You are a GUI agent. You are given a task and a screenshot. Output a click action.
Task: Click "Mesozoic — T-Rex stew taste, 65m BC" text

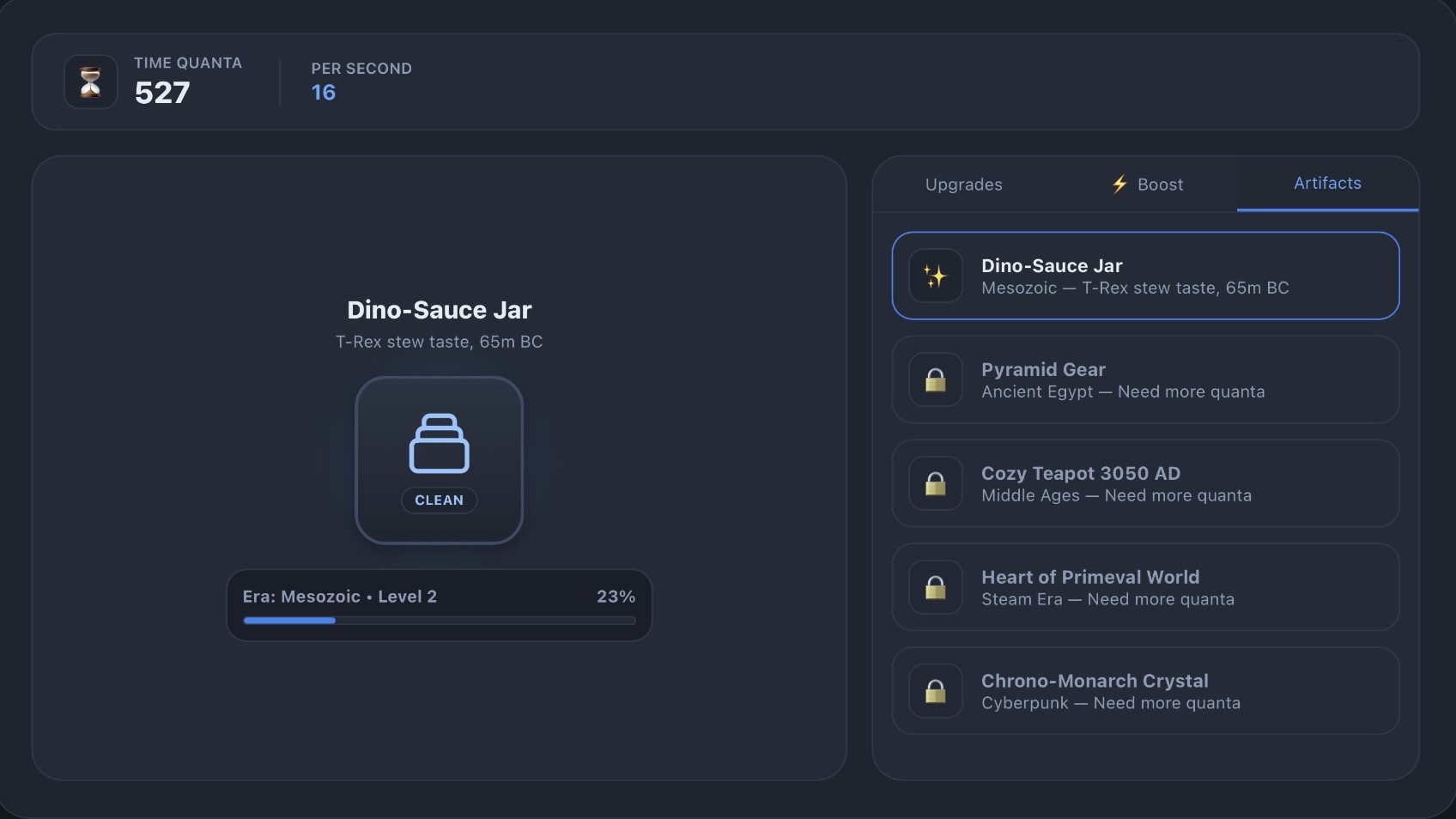(1135, 288)
